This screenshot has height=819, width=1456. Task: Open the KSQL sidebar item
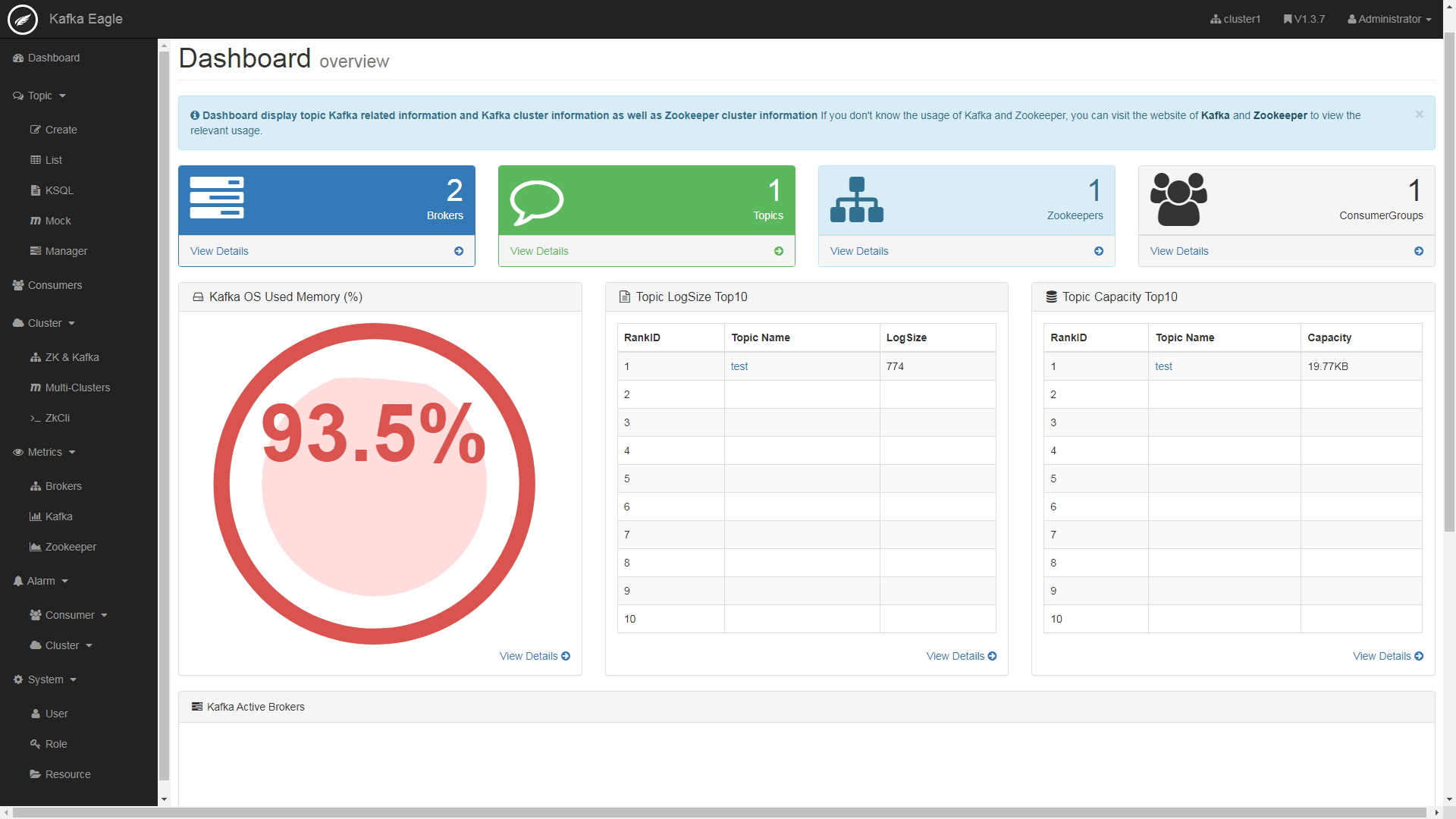pos(59,190)
